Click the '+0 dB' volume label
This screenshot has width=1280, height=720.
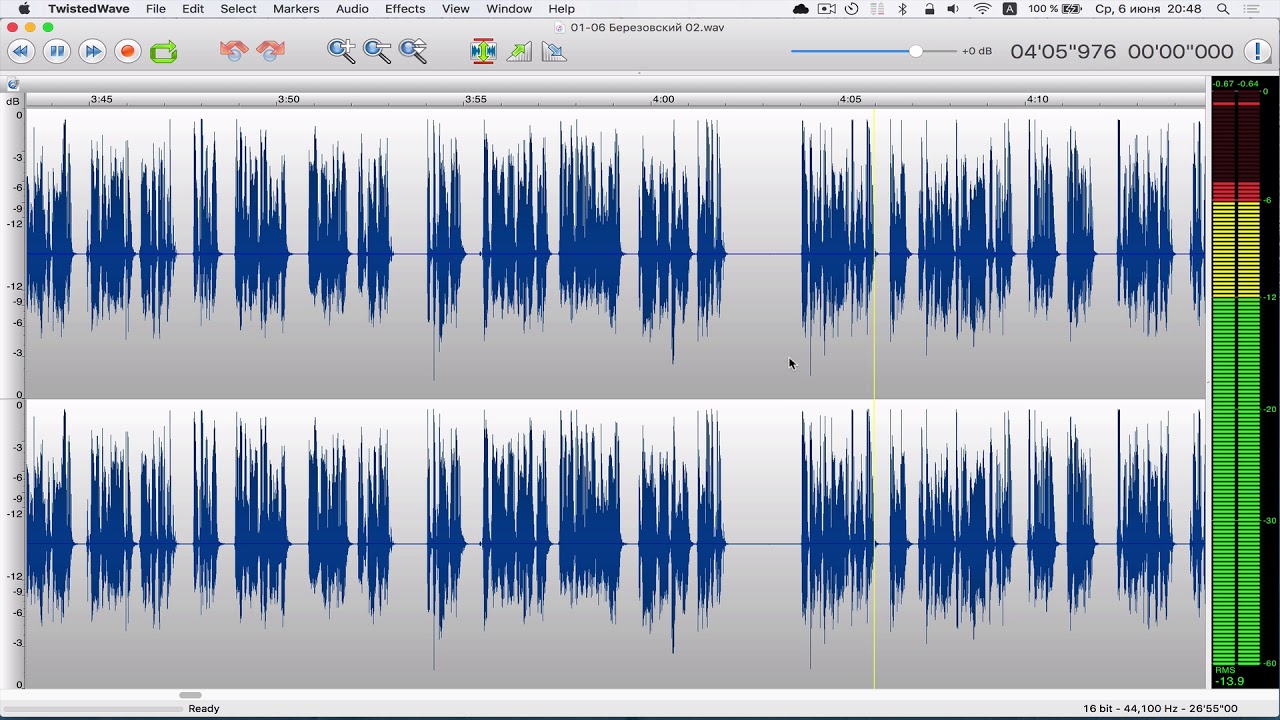(x=977, y=51)
